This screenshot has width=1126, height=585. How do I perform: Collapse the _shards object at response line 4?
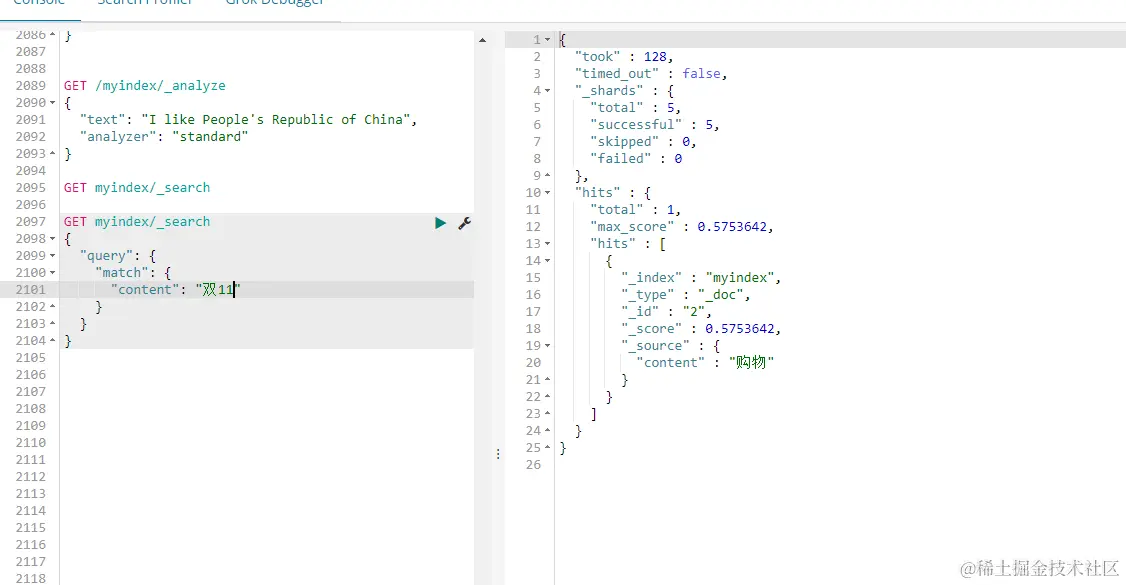point(547,91)
